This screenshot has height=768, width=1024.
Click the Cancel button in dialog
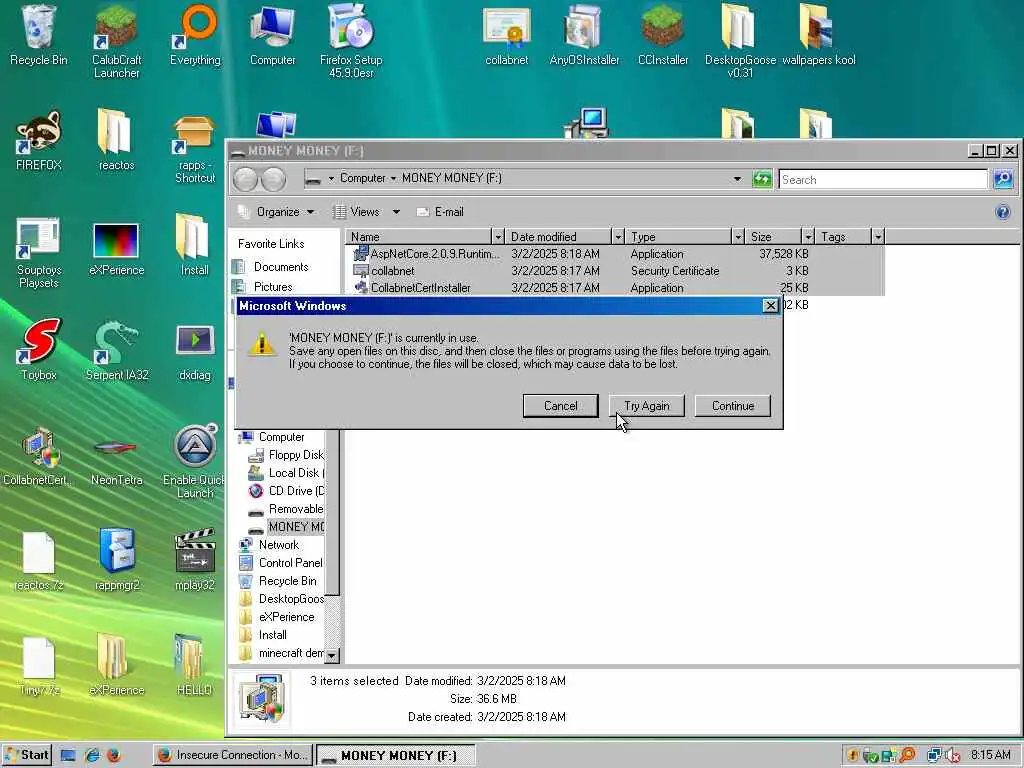[x=560, y=406]
